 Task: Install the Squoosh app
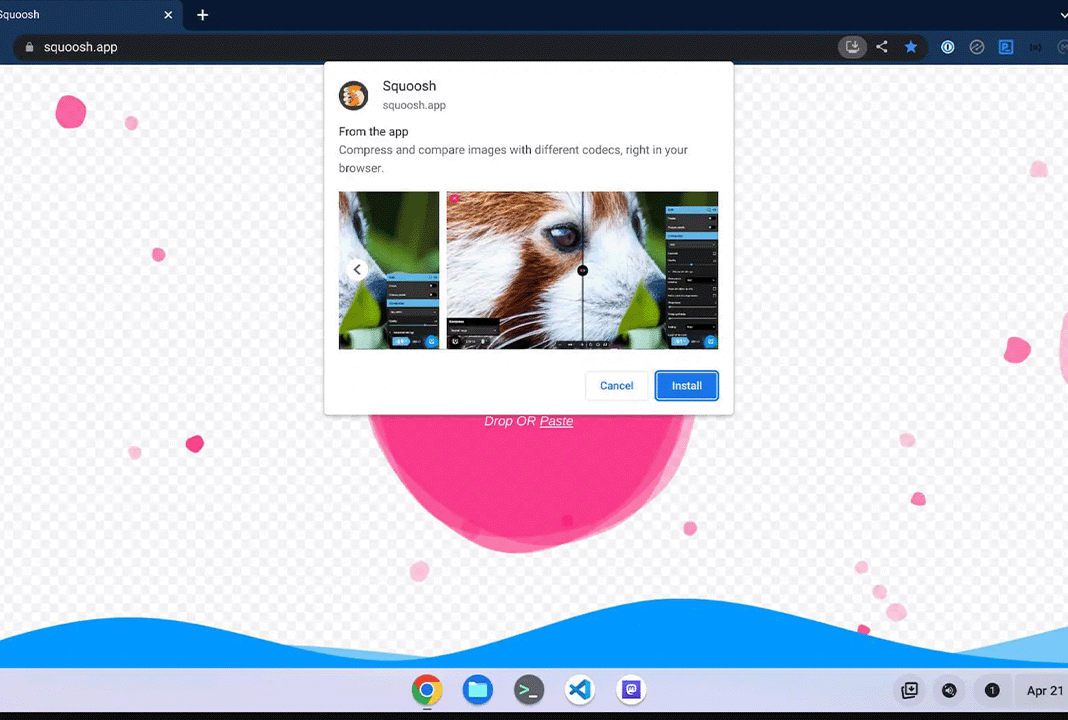click(x=687, y=386)
